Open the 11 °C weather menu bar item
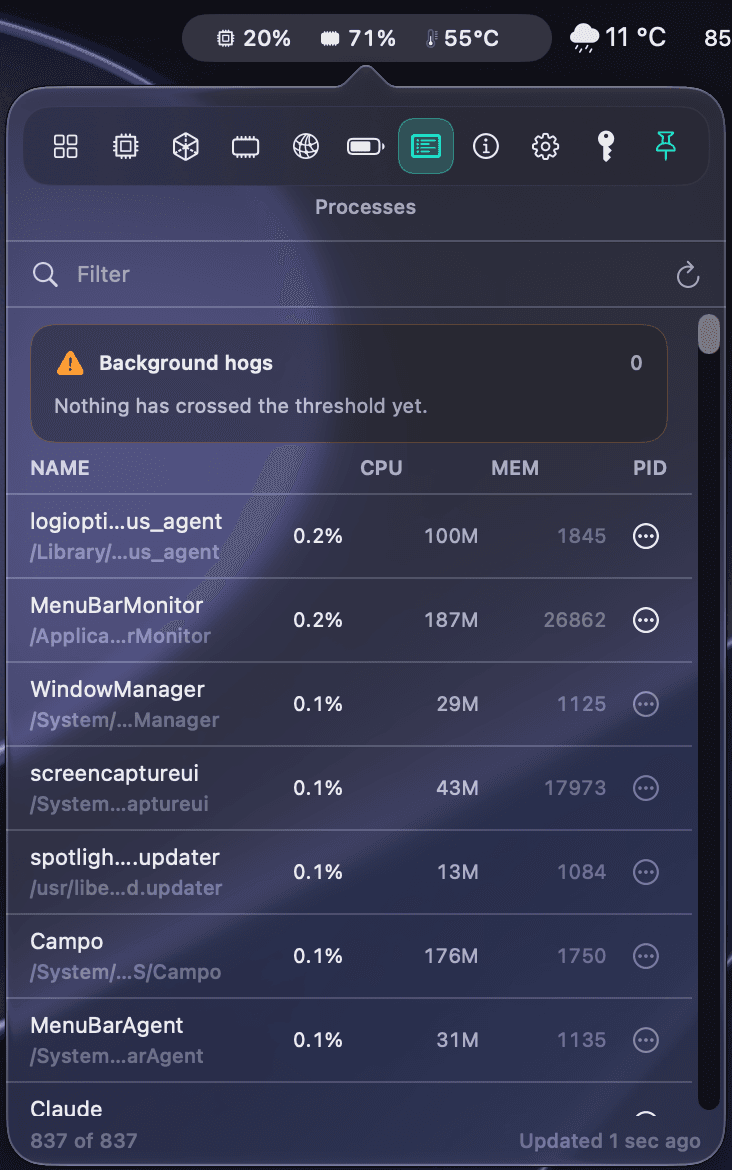Image resolution: width=732 pixels, height=1170 pixels. coord(618,37)
